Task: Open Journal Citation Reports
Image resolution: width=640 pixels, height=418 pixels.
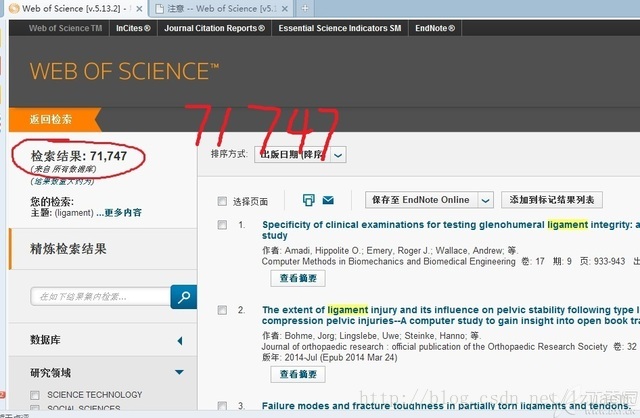Action: (214, 28)
